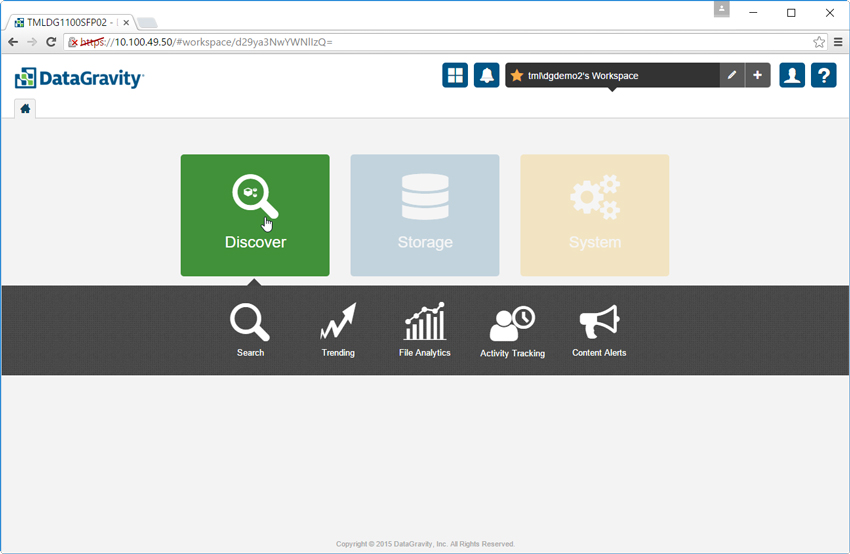Viewport: 850px width, 554px height.
Task: Click the browser address bar
Action: [445, 42]
